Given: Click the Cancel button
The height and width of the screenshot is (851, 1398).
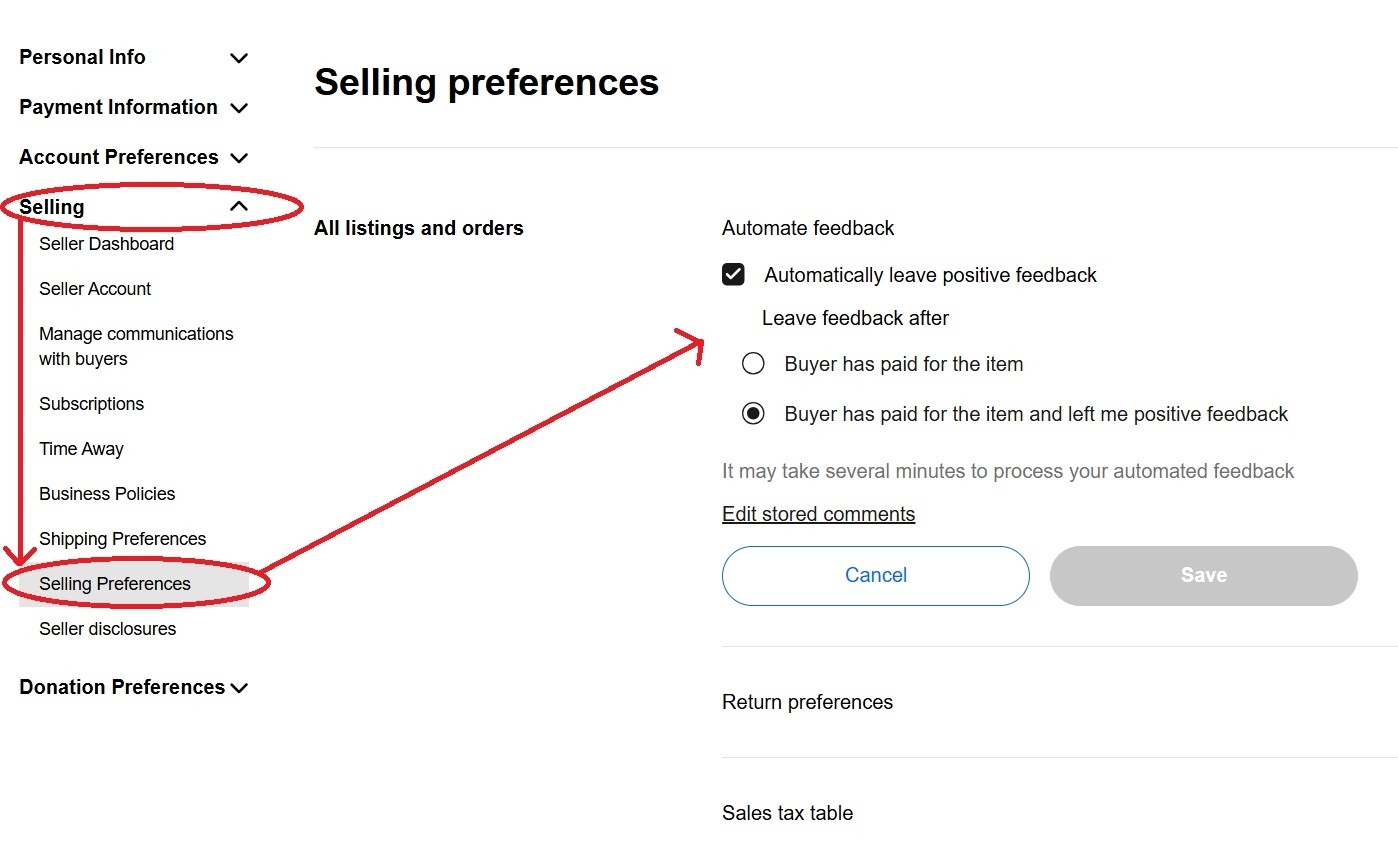Looking at the screenshot, I should coord(875,575).
